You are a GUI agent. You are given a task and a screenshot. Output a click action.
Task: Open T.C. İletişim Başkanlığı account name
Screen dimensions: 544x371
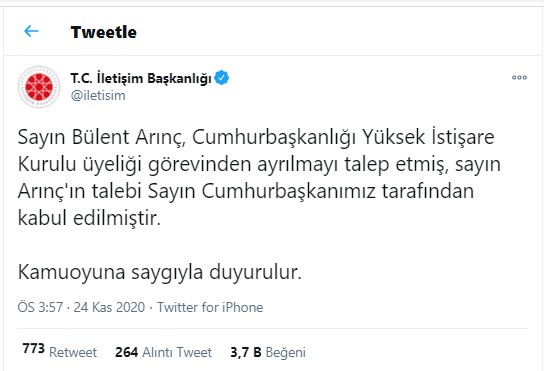point(141,78)
